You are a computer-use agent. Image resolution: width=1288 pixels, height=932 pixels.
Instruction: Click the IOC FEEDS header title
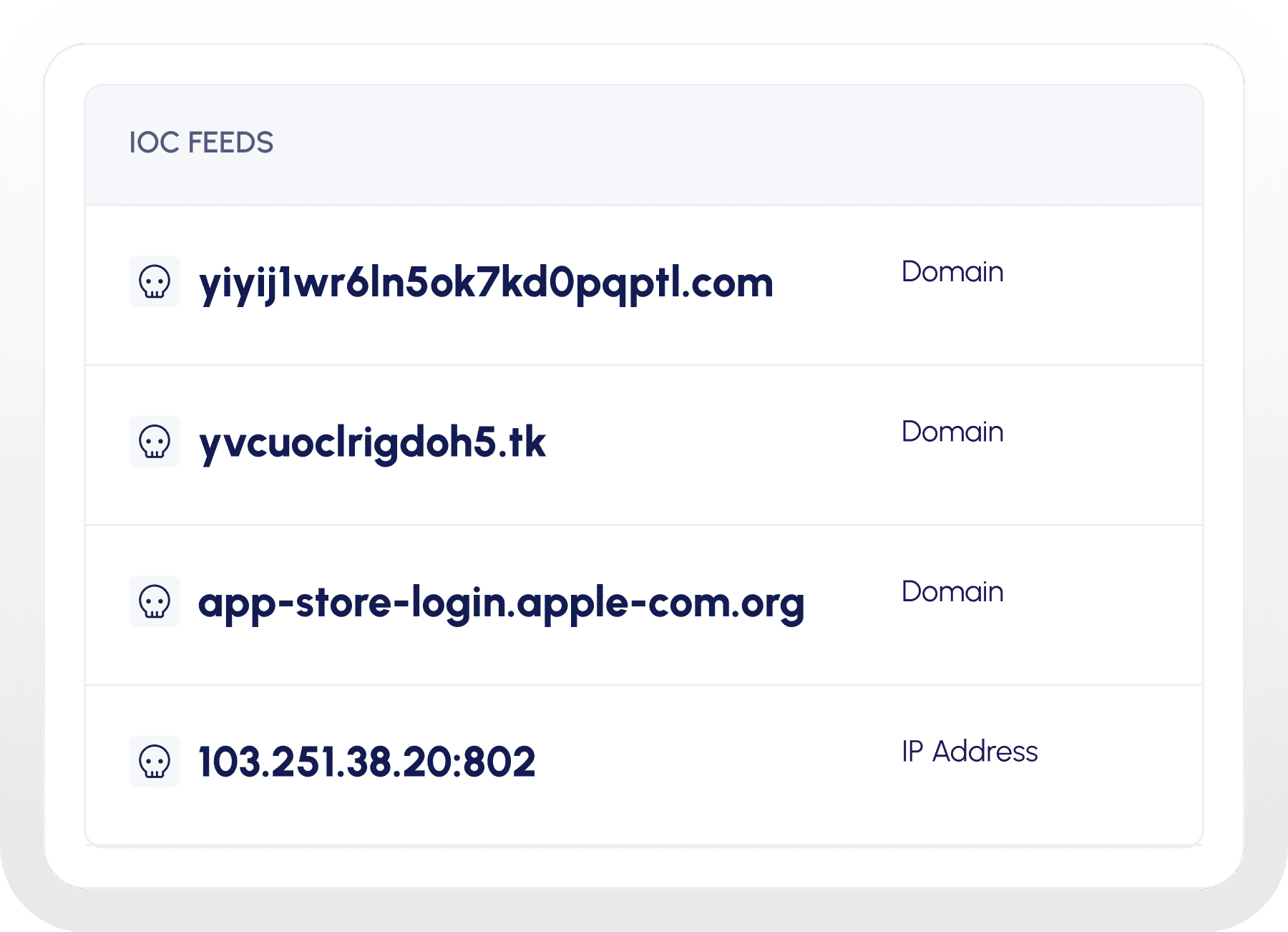point(201,142)
